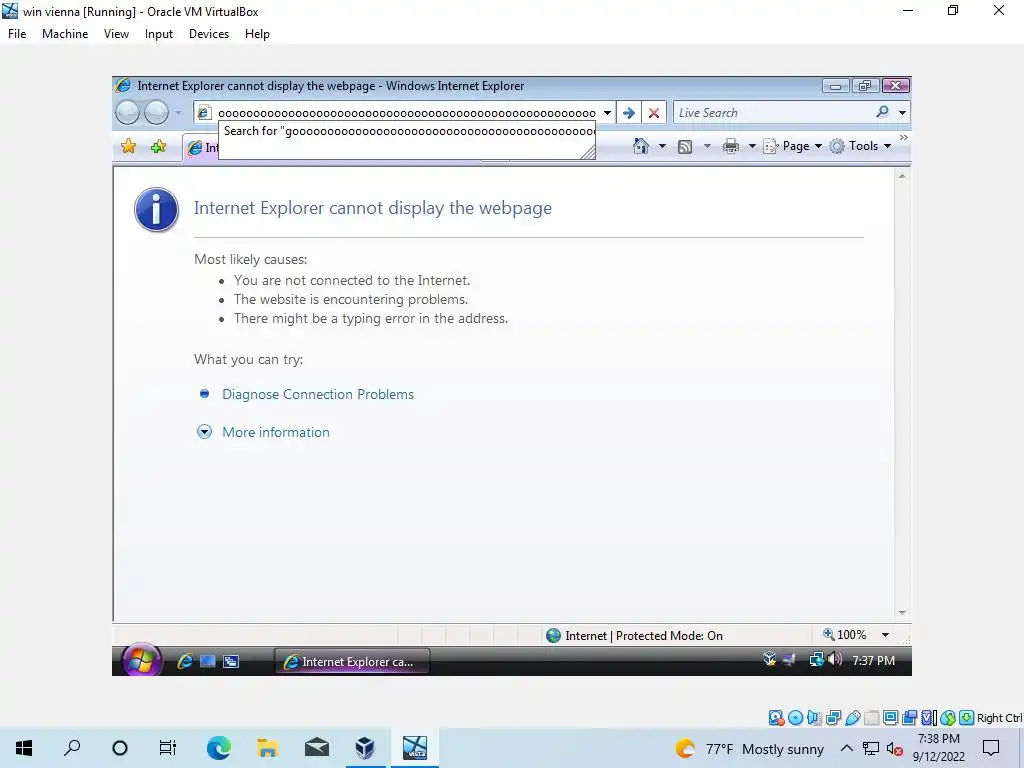Viewport: 1024px width, 768px height.
Task: Click VirtualBox network status icon
Action: tap(833, 718)
